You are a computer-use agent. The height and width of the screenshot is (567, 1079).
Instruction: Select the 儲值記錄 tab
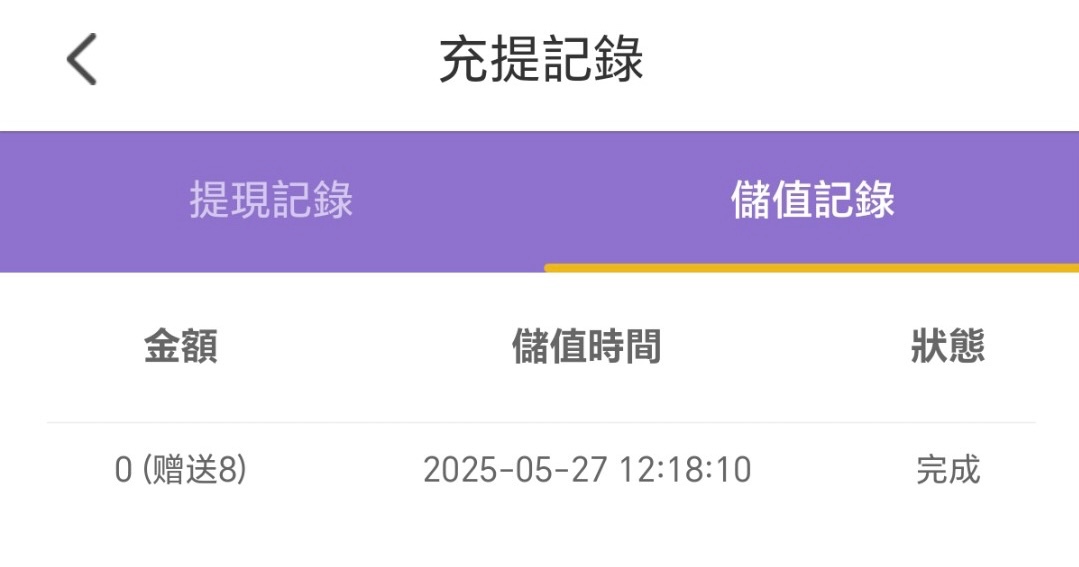click(x=812, y=201)
